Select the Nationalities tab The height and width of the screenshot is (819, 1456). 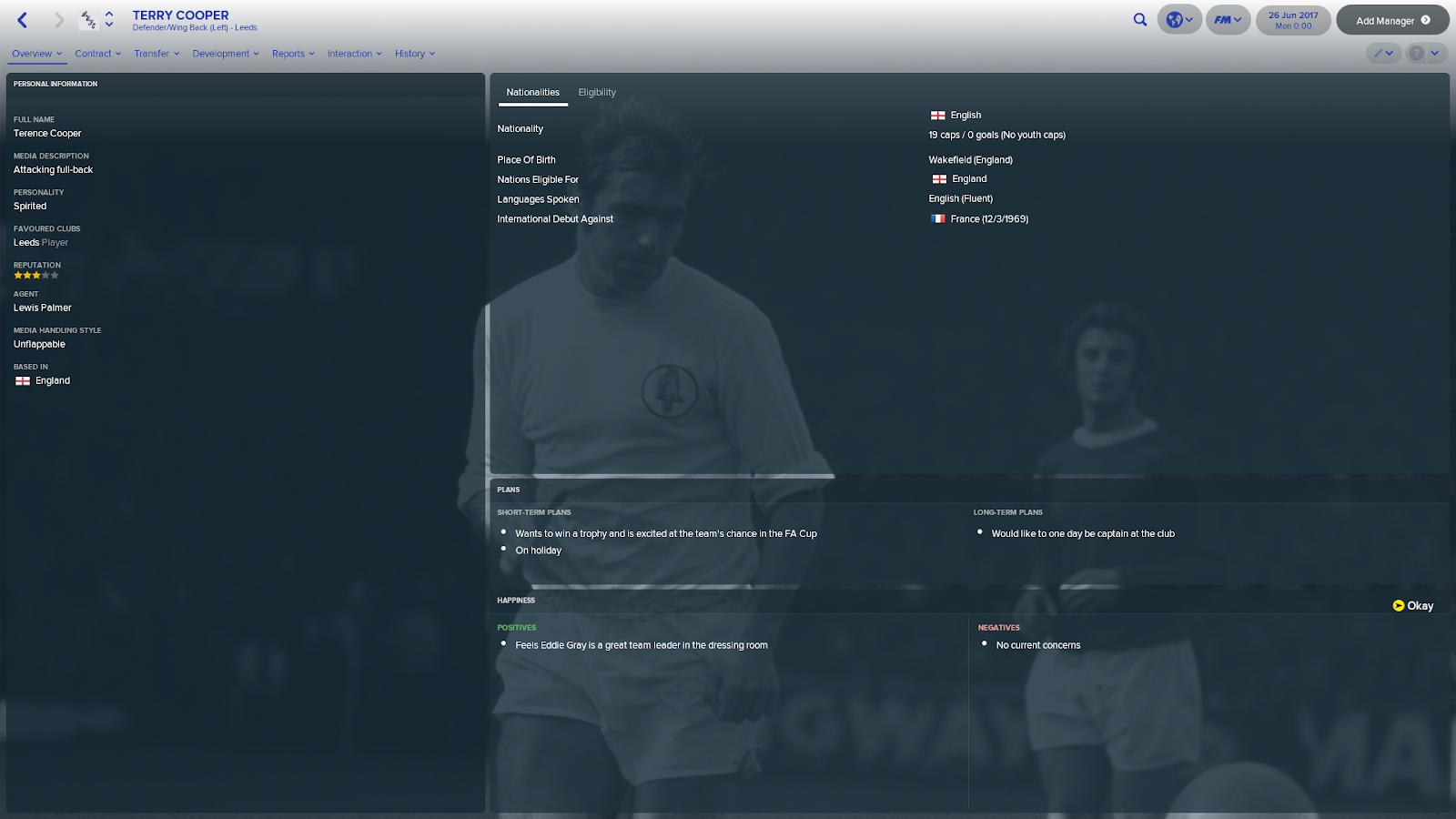(533, 93)
